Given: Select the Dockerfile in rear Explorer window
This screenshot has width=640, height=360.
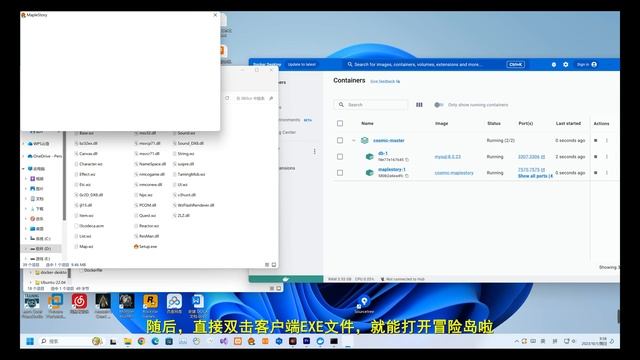Looking at the screenshot, I should coord(91,270).
